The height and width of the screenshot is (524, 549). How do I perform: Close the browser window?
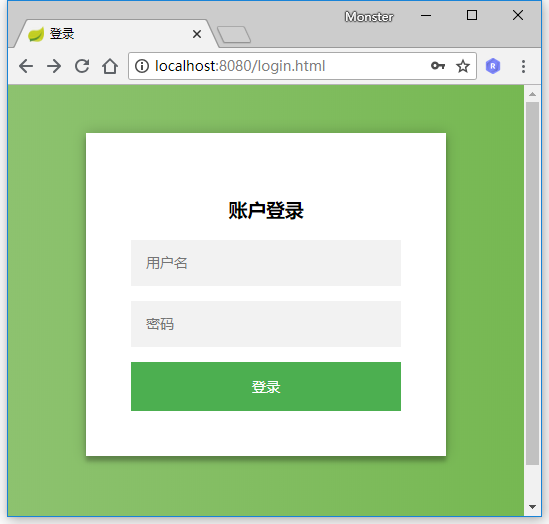[518, 15]
